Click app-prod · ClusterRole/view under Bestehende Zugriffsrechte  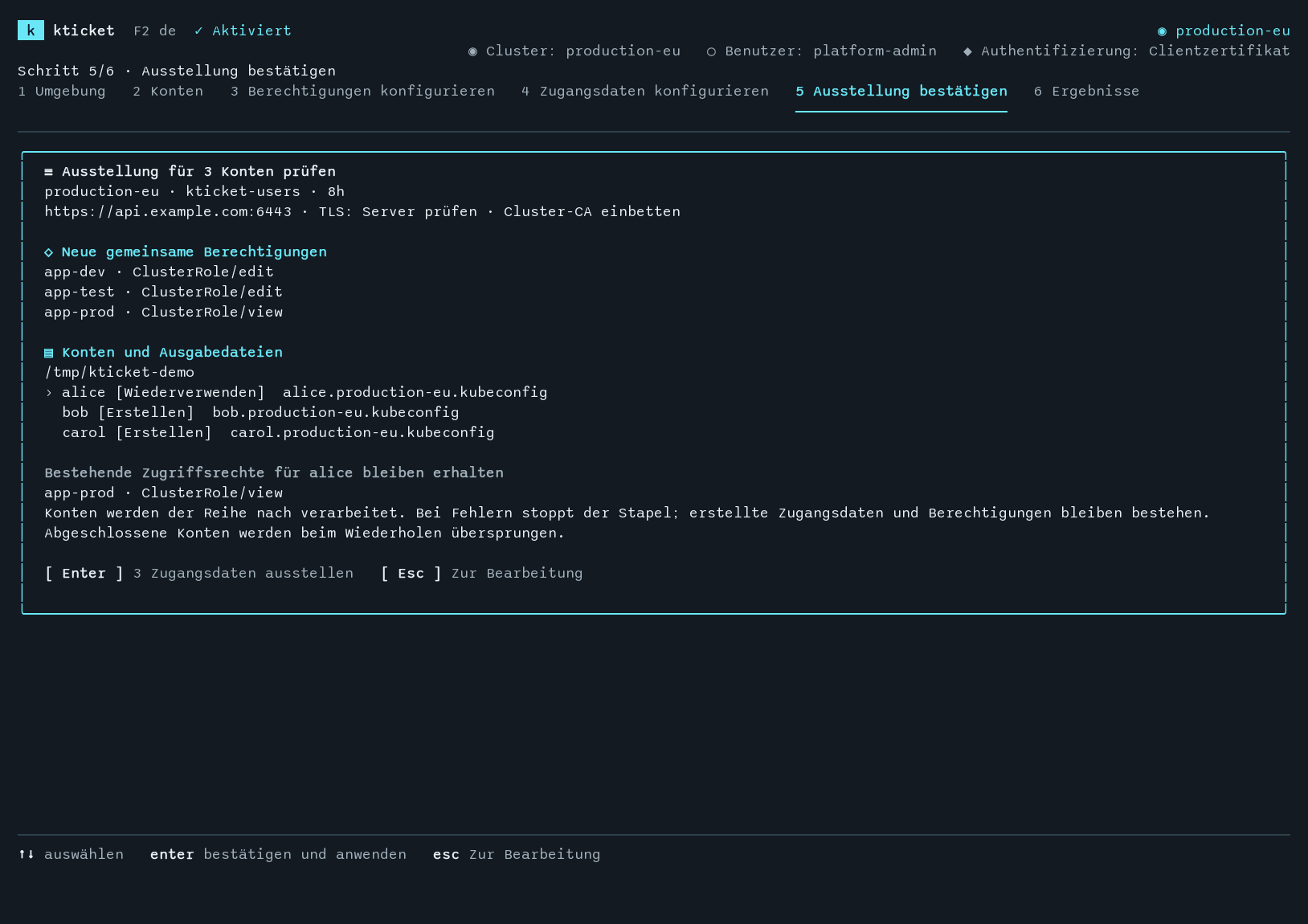pyautogui.click(x=163, y=493)
